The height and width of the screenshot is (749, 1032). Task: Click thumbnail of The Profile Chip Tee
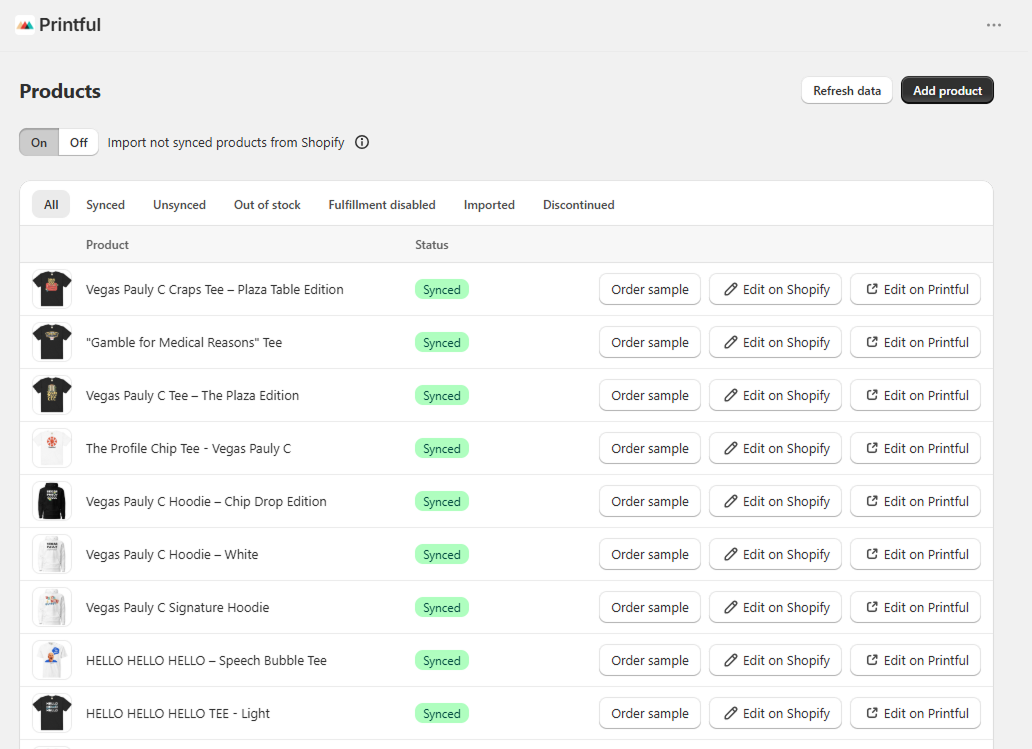[x=52, y=448]
